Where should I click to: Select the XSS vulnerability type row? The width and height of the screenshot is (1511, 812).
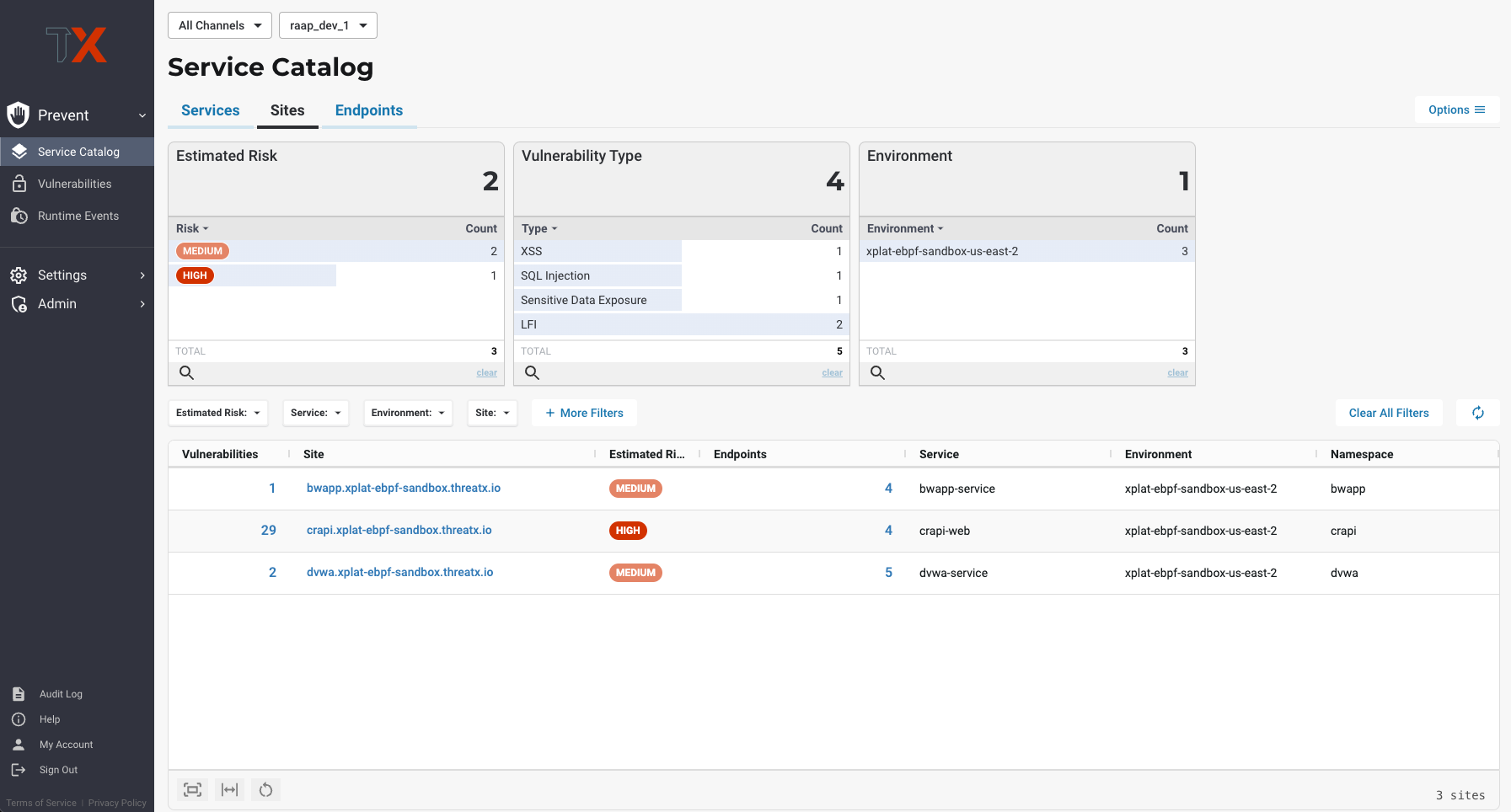click(x=682, y=251)
